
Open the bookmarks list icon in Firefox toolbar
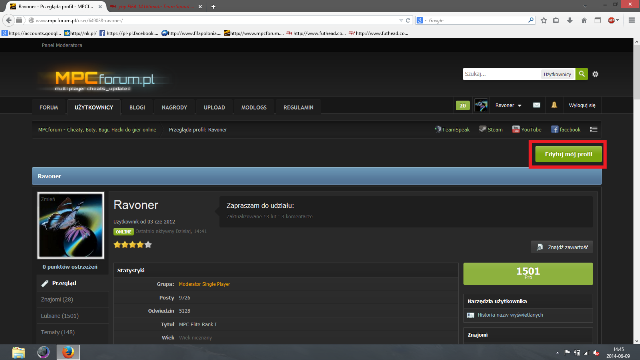click(x=556, y=20)
